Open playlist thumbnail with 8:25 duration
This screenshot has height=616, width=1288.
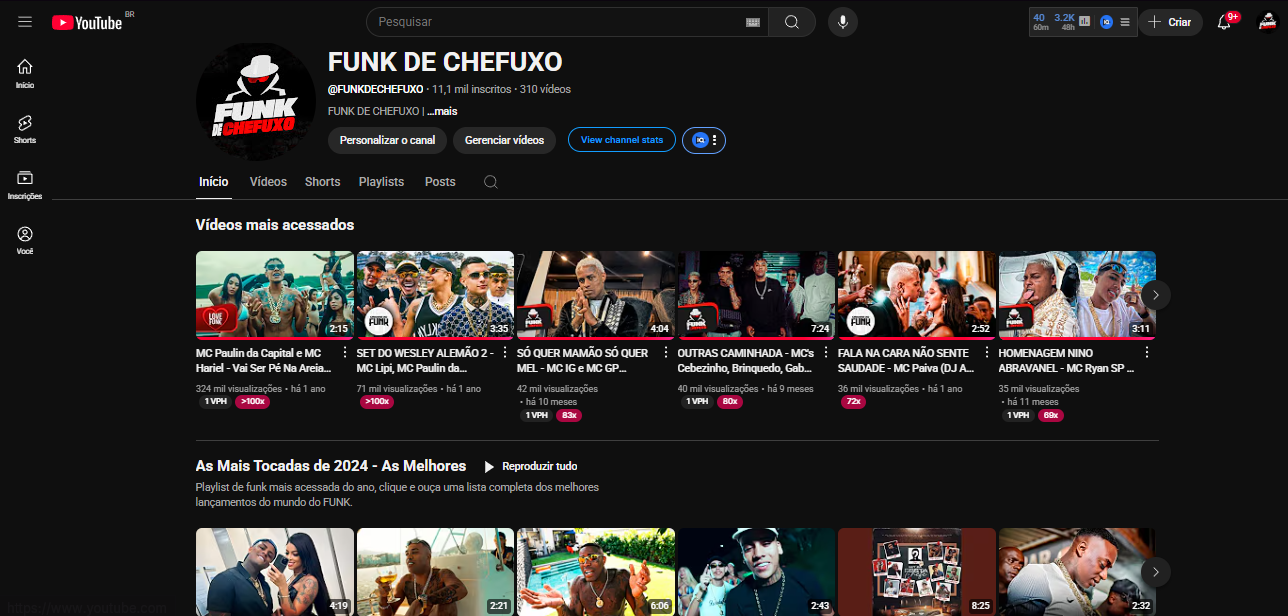click(917, 572)
